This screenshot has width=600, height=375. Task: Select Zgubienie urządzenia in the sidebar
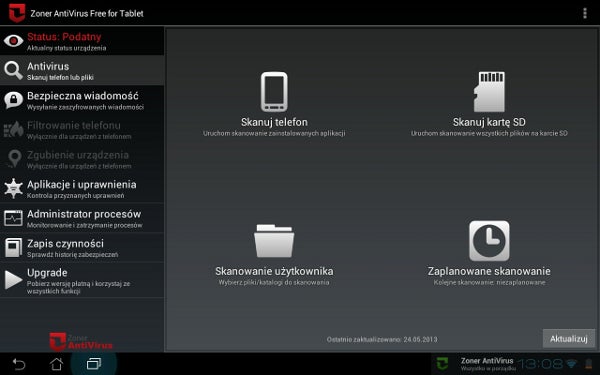click(82, 159)
